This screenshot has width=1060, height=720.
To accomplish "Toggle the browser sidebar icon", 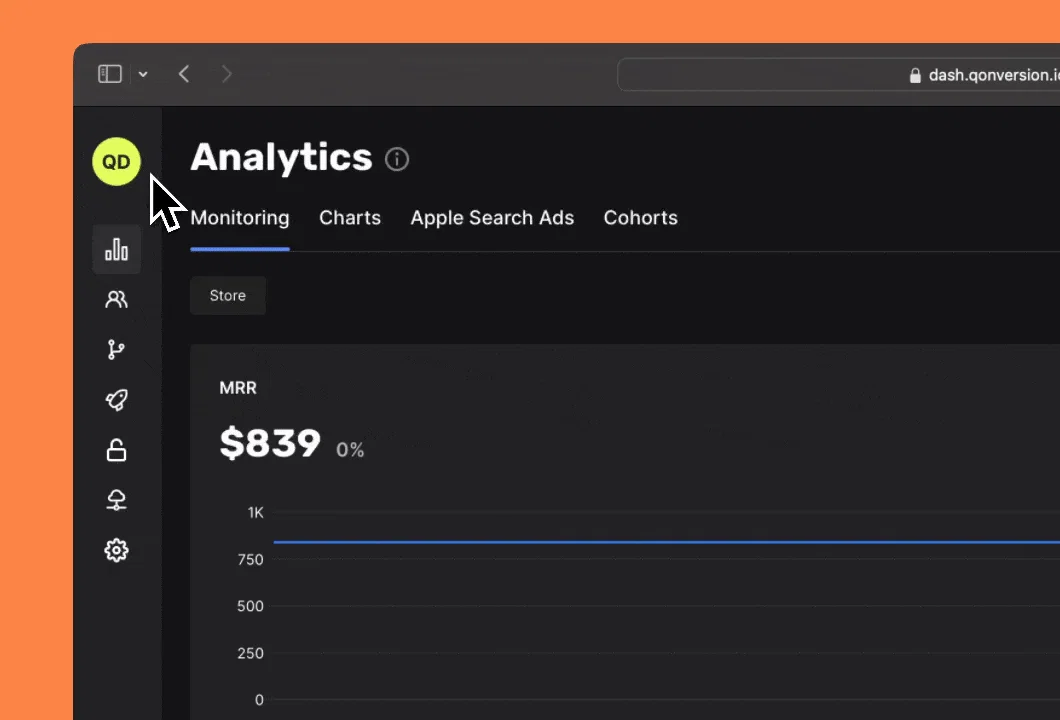I will 110,74.
